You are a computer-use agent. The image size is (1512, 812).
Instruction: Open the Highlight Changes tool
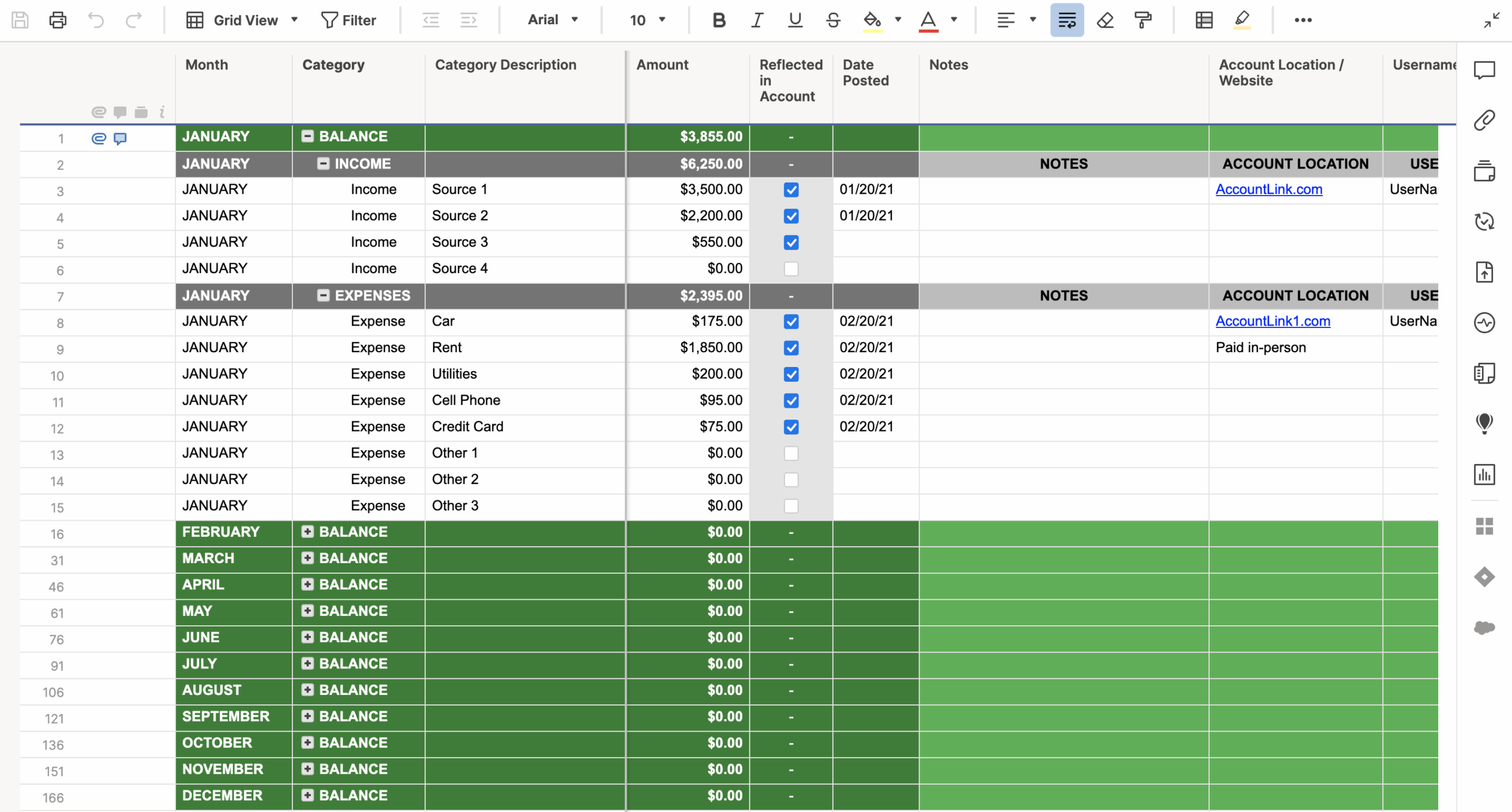(x=1243, y=20)
